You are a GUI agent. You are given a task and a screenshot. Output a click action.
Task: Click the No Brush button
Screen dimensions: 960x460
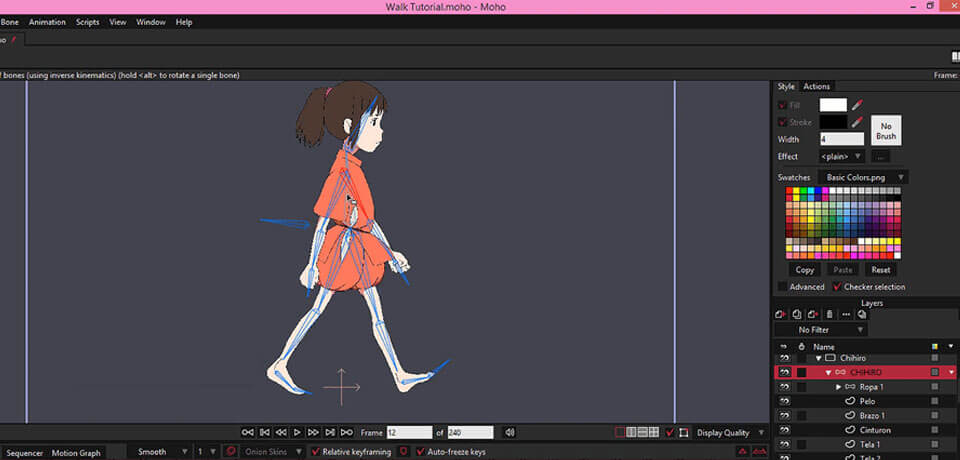pyautogui.click(x=886, y=130)
